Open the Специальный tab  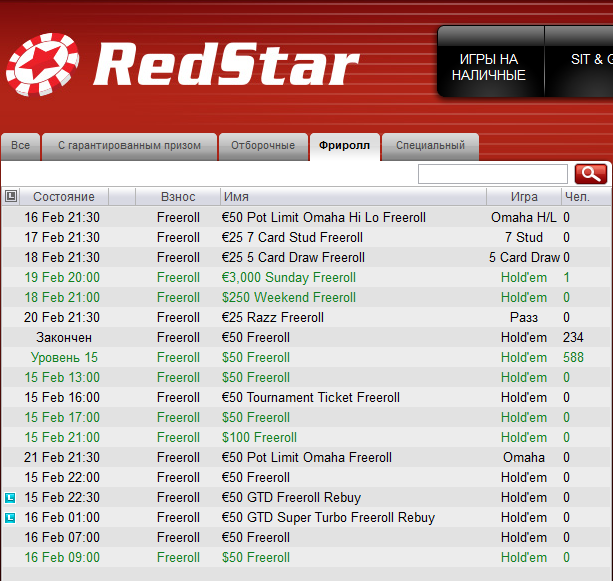click(x=430, y=146)
